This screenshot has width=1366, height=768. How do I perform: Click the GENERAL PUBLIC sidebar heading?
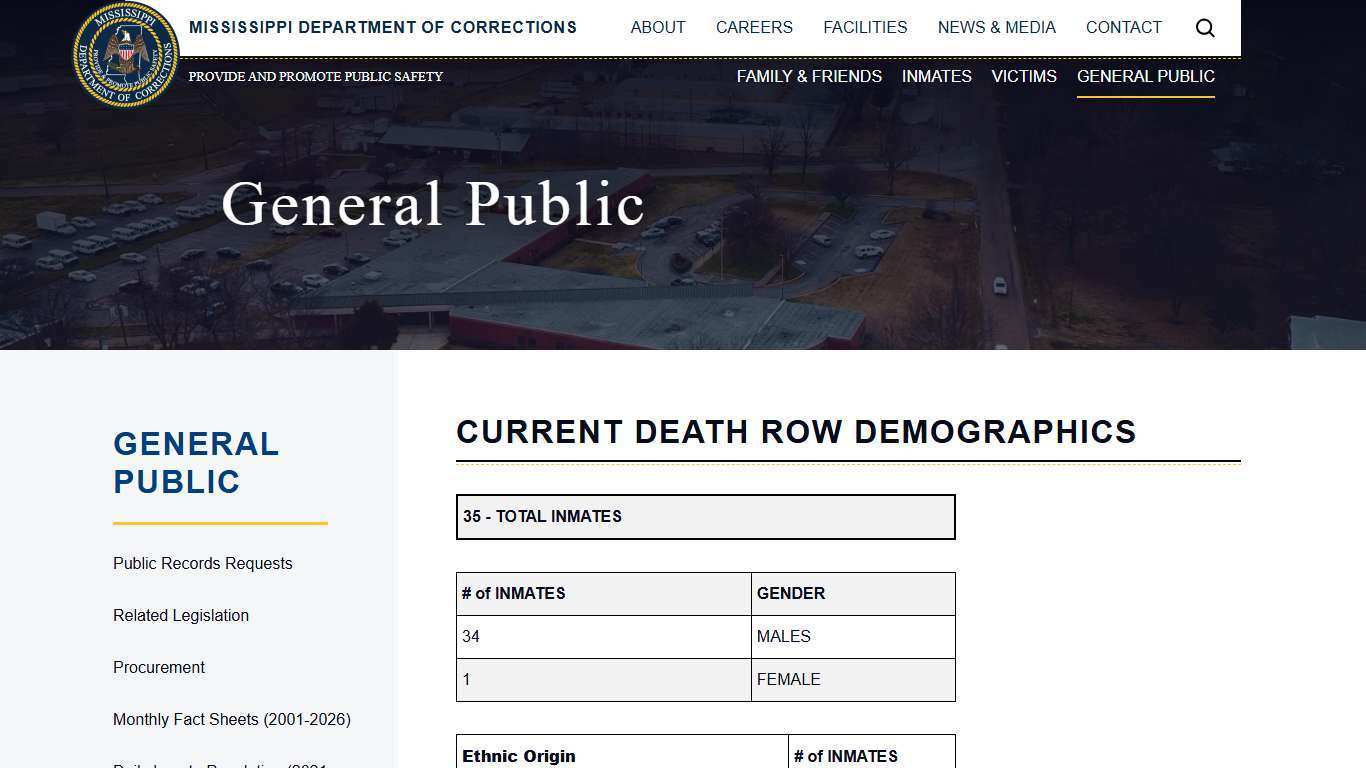196,462
